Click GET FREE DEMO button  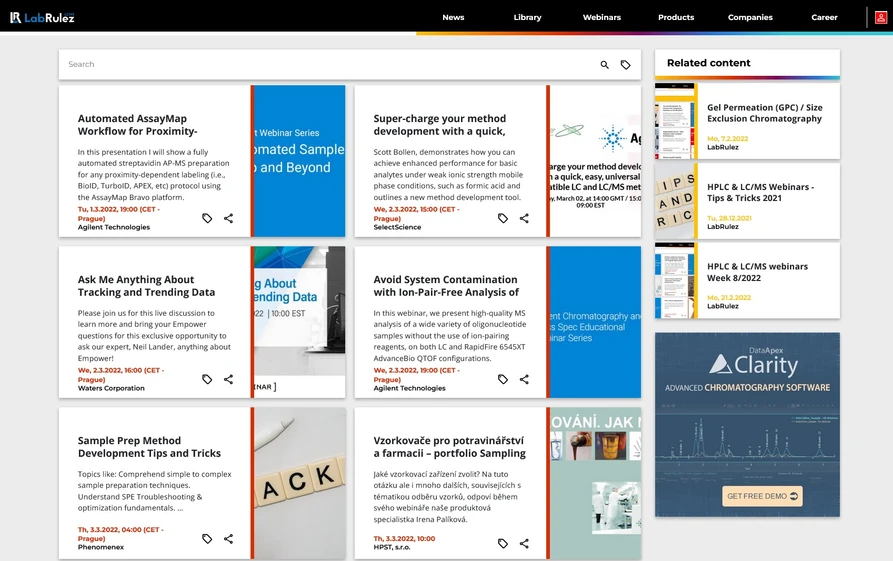click(762, 496)
